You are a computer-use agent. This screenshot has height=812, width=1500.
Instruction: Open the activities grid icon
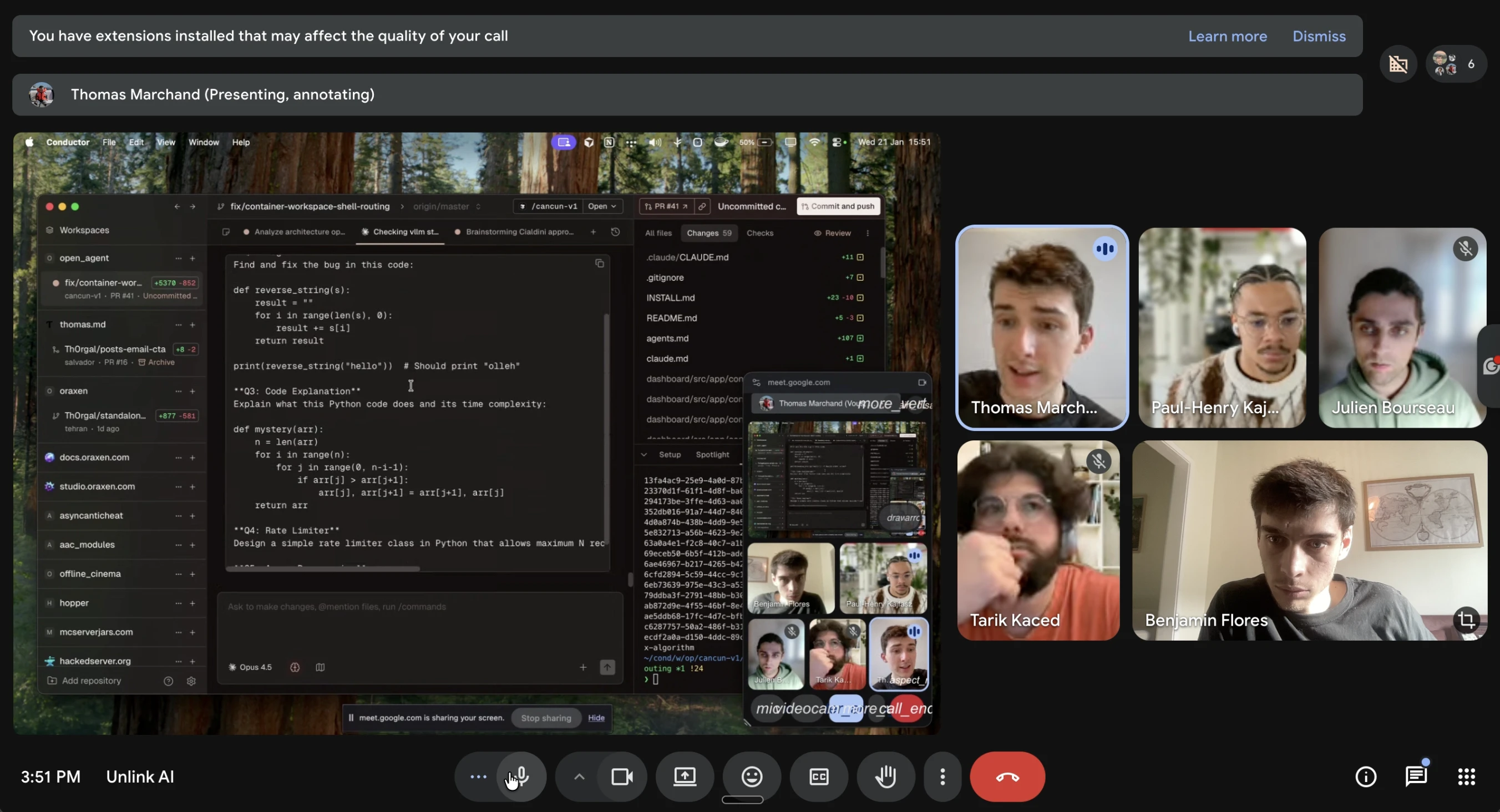pos(1466,777)
